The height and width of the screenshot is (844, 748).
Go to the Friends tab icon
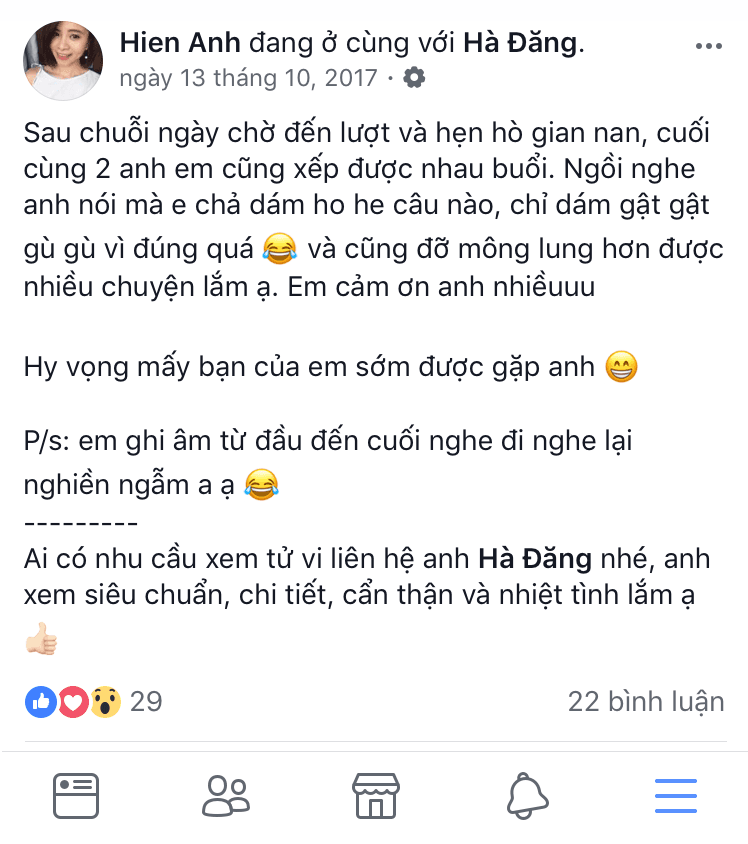pos(226,796)
